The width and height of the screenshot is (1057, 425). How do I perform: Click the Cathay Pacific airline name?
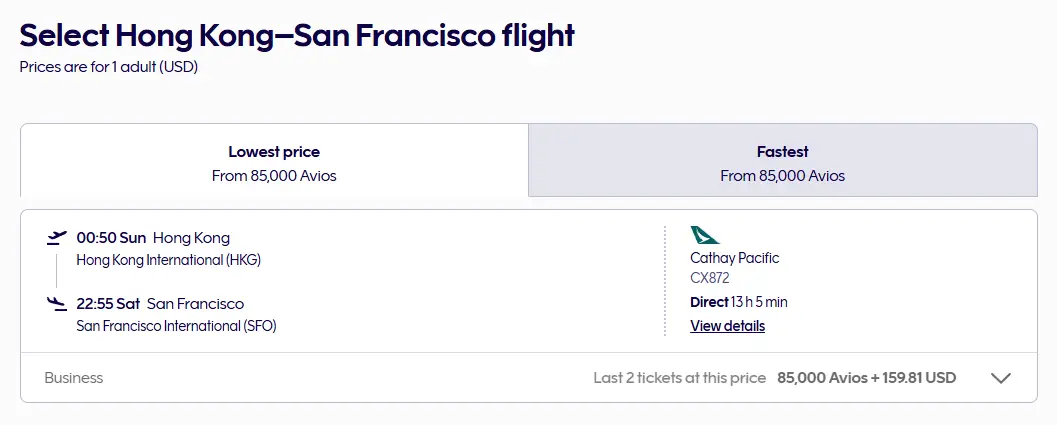(x=734, y=258)
